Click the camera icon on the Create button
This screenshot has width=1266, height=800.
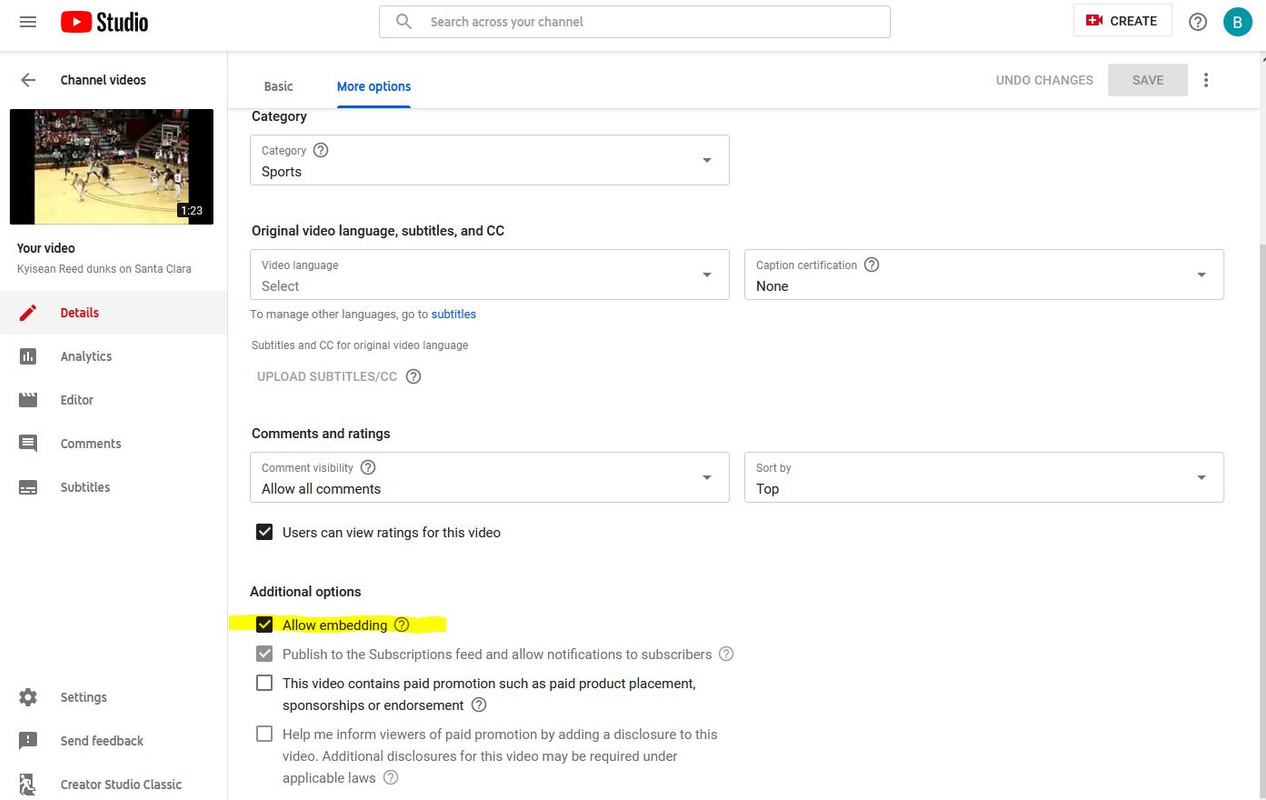tap(1095, 20)
